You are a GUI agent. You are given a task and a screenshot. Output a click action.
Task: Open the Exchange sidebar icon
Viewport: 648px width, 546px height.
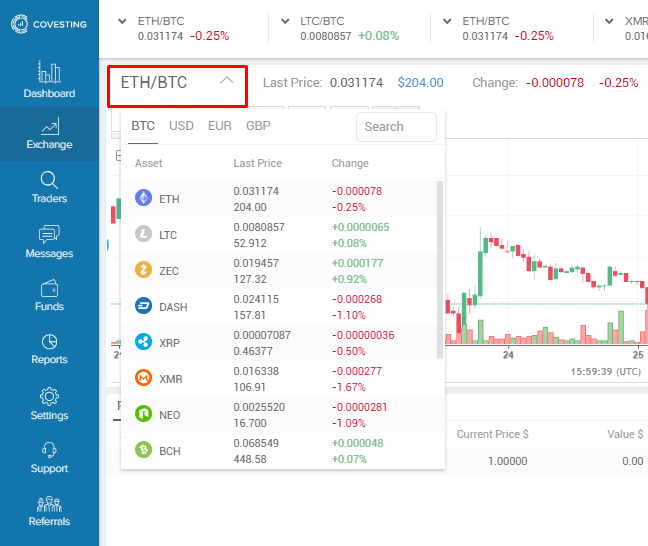tap(50, 126)
